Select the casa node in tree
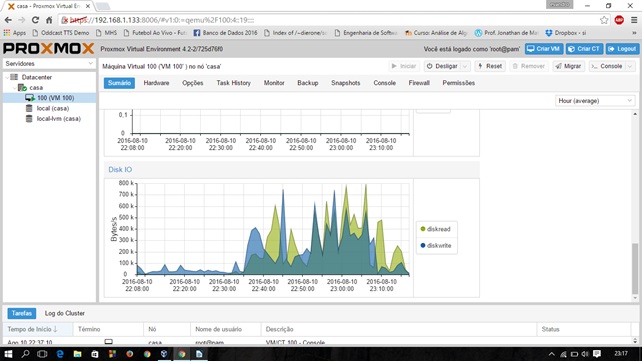 coord(36,88)
